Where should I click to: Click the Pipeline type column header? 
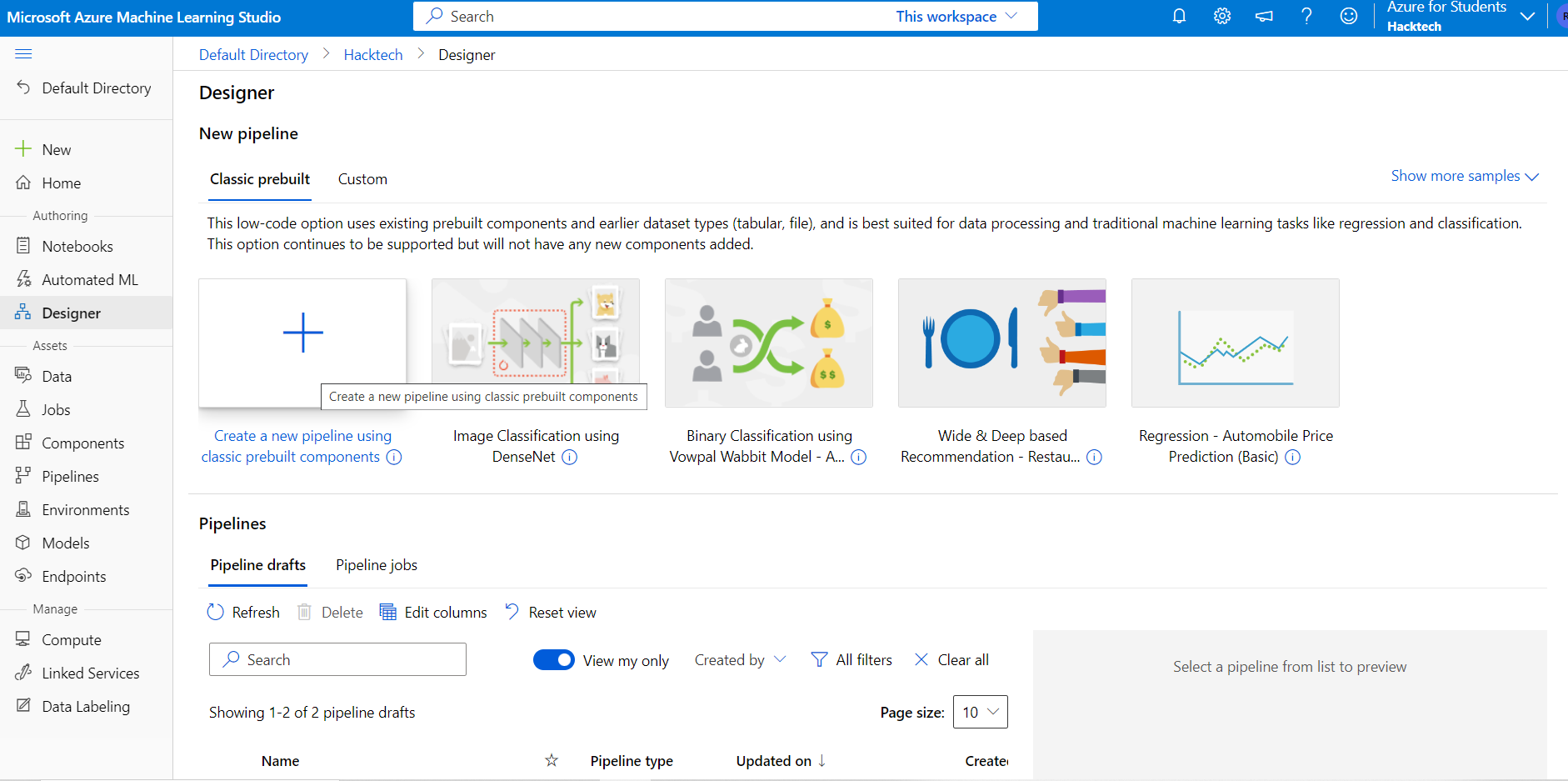(632, 761)
